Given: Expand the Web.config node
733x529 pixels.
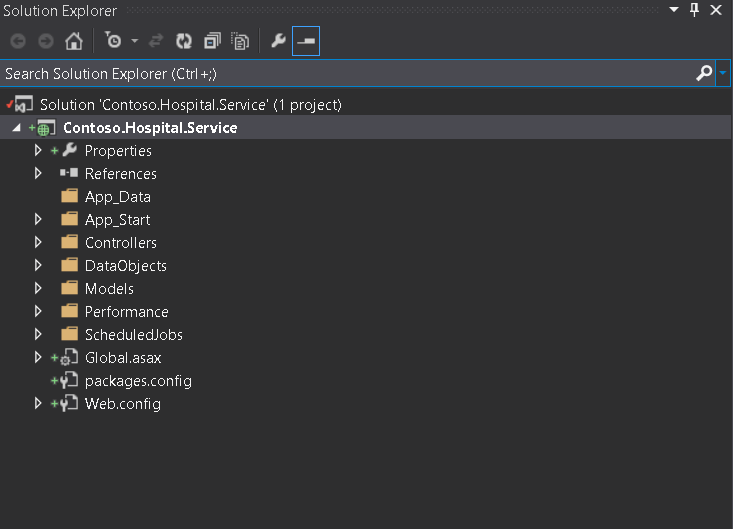Looking at the screenshot, I should tap(38, 403).
